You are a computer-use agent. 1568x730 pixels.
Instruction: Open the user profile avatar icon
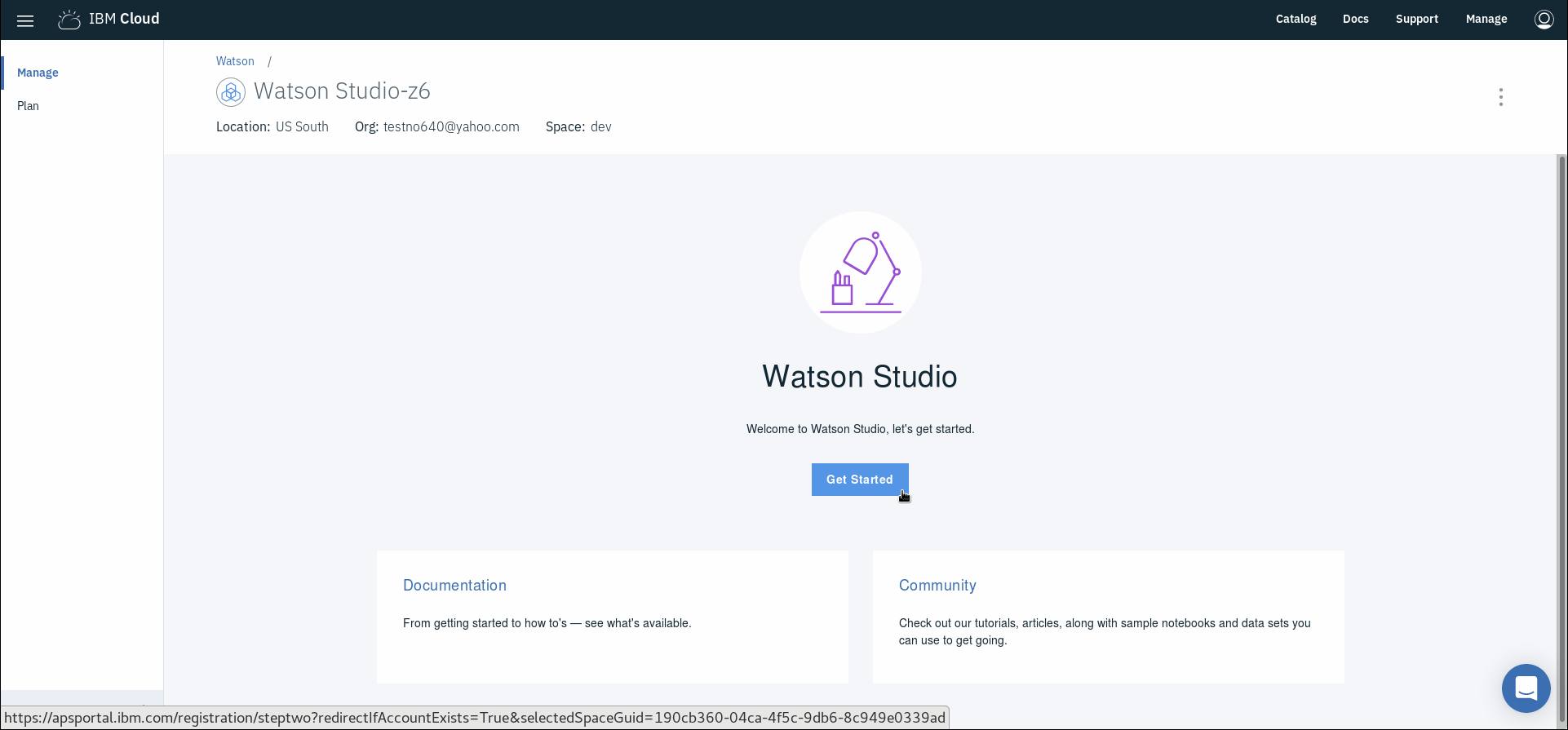point(1544,19)
